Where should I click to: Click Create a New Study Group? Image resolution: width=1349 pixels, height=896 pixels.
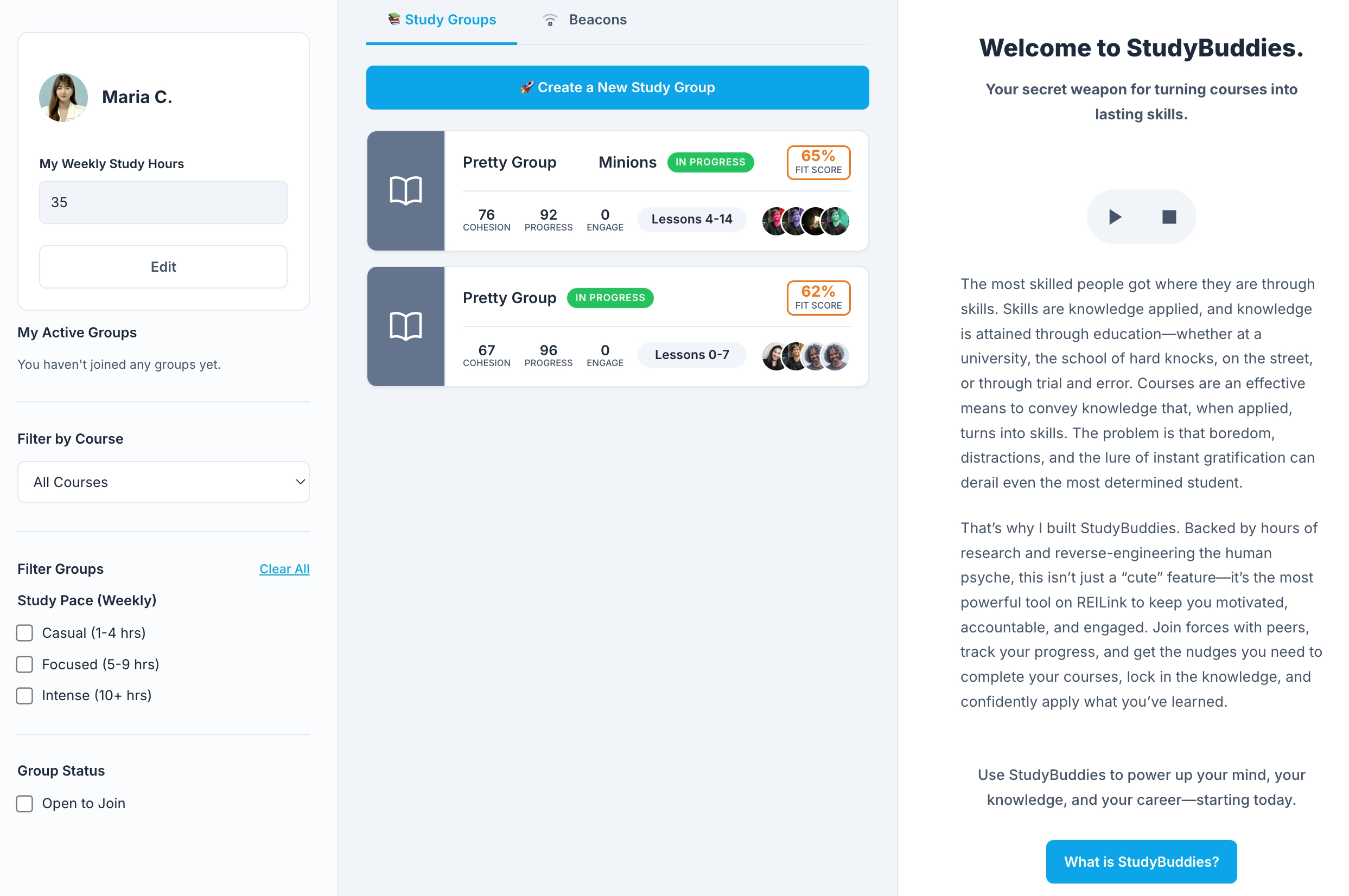tap(618, 87)
